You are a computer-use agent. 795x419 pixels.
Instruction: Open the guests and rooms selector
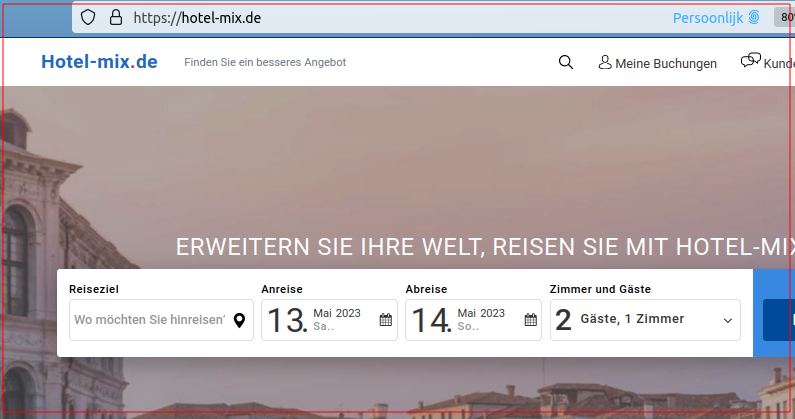tap(645, 320)
